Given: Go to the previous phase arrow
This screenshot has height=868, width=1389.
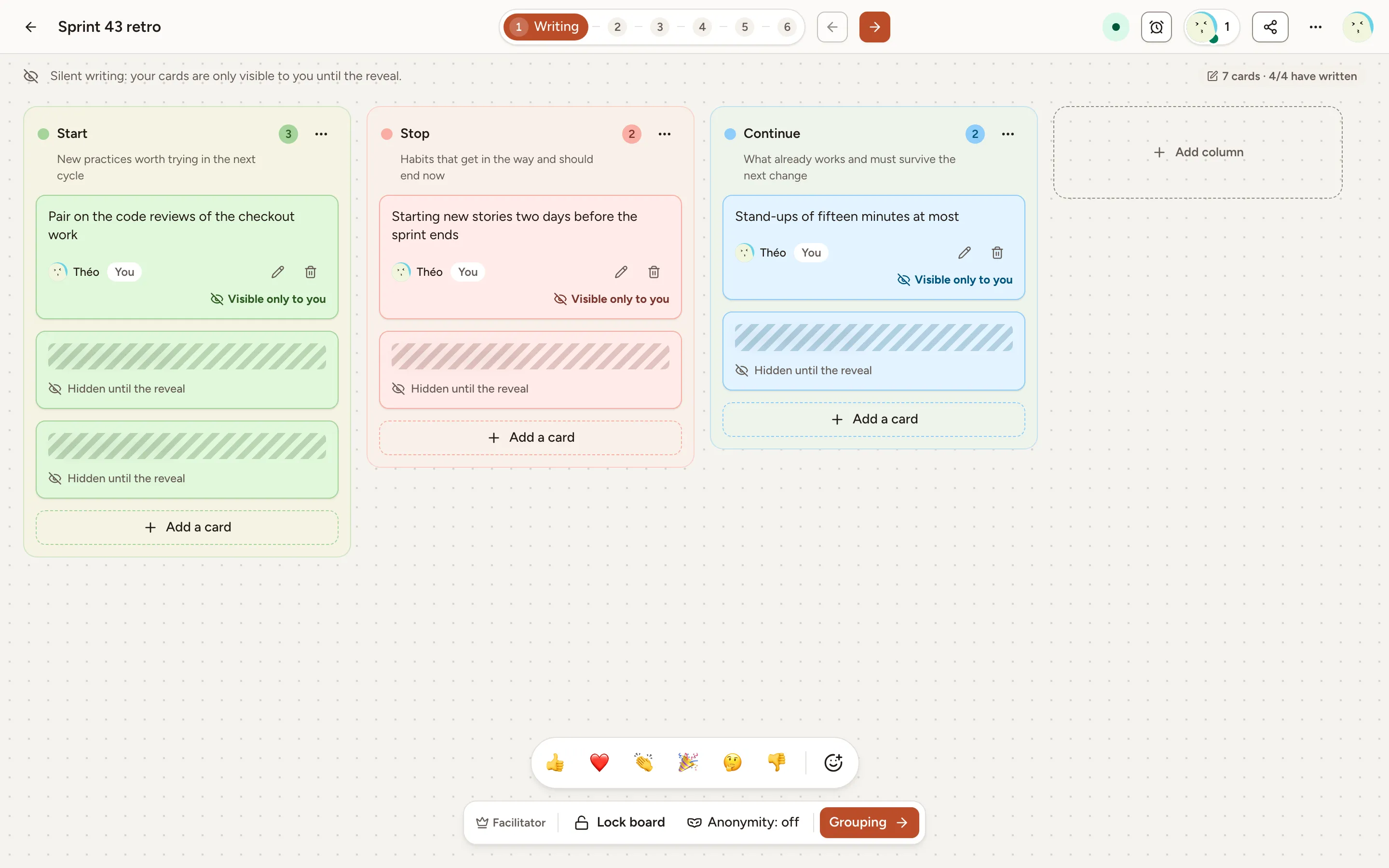Looking at the screenshot, I should click(x=832, y=27).
